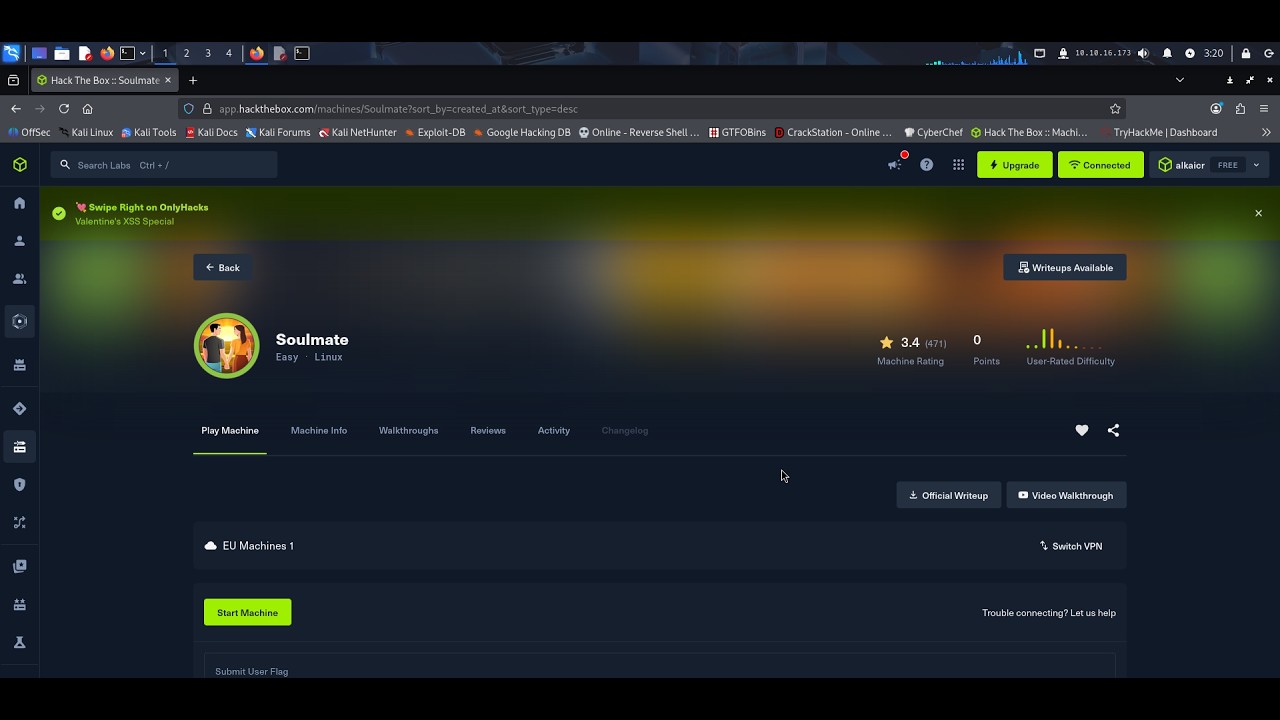Screen dimensions: 1280x720
Task: Switch to workspace 4
Action: 228,53
